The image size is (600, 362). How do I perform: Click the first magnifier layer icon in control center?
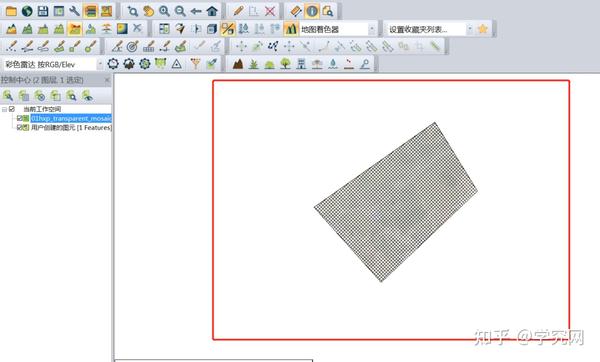coord(8,96)
